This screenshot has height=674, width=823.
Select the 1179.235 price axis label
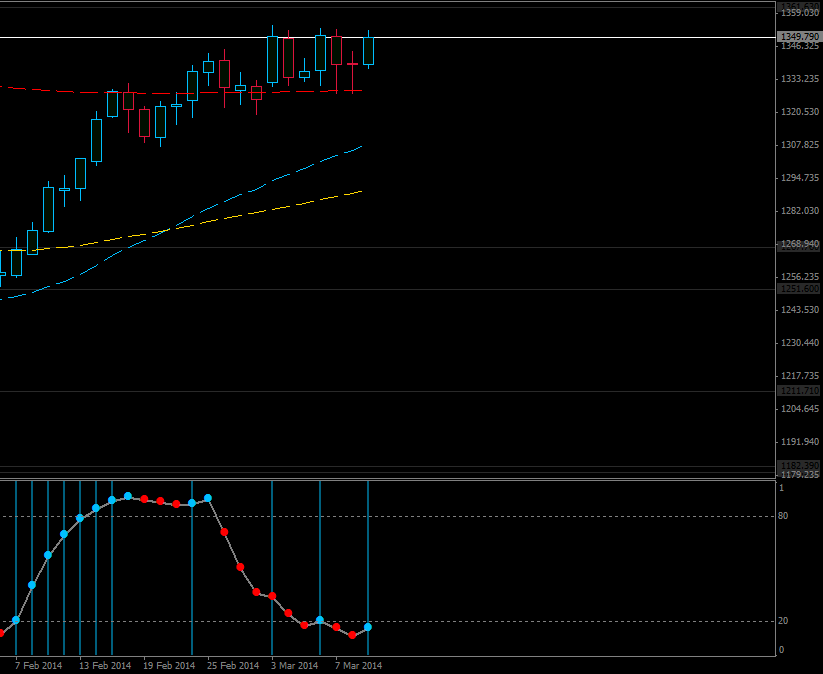[x=800, y=475]
